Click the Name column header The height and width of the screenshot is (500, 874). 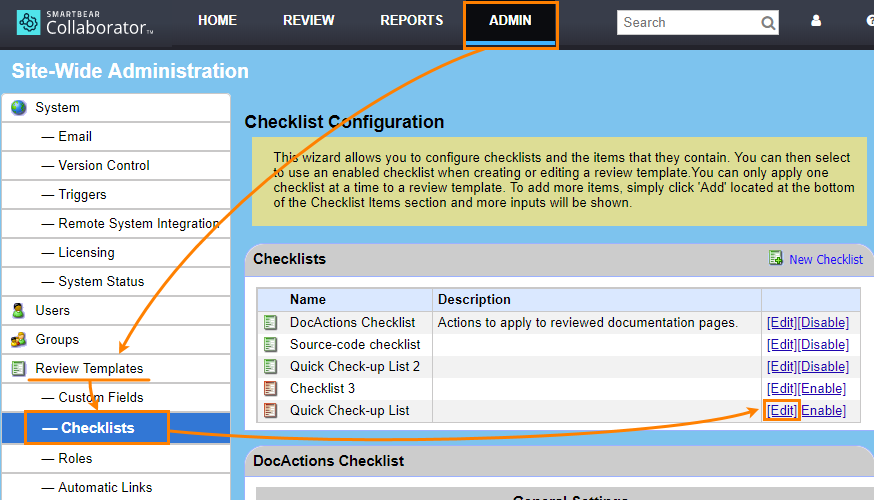pyautogui.click(x=308, y=299)
